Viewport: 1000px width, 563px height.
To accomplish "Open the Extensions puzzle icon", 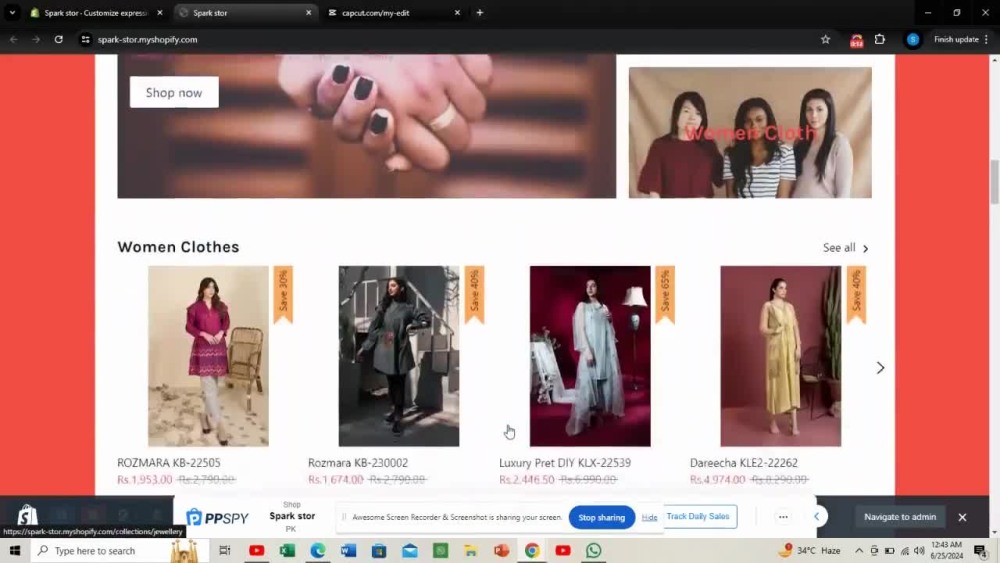I will click(880, 40).
